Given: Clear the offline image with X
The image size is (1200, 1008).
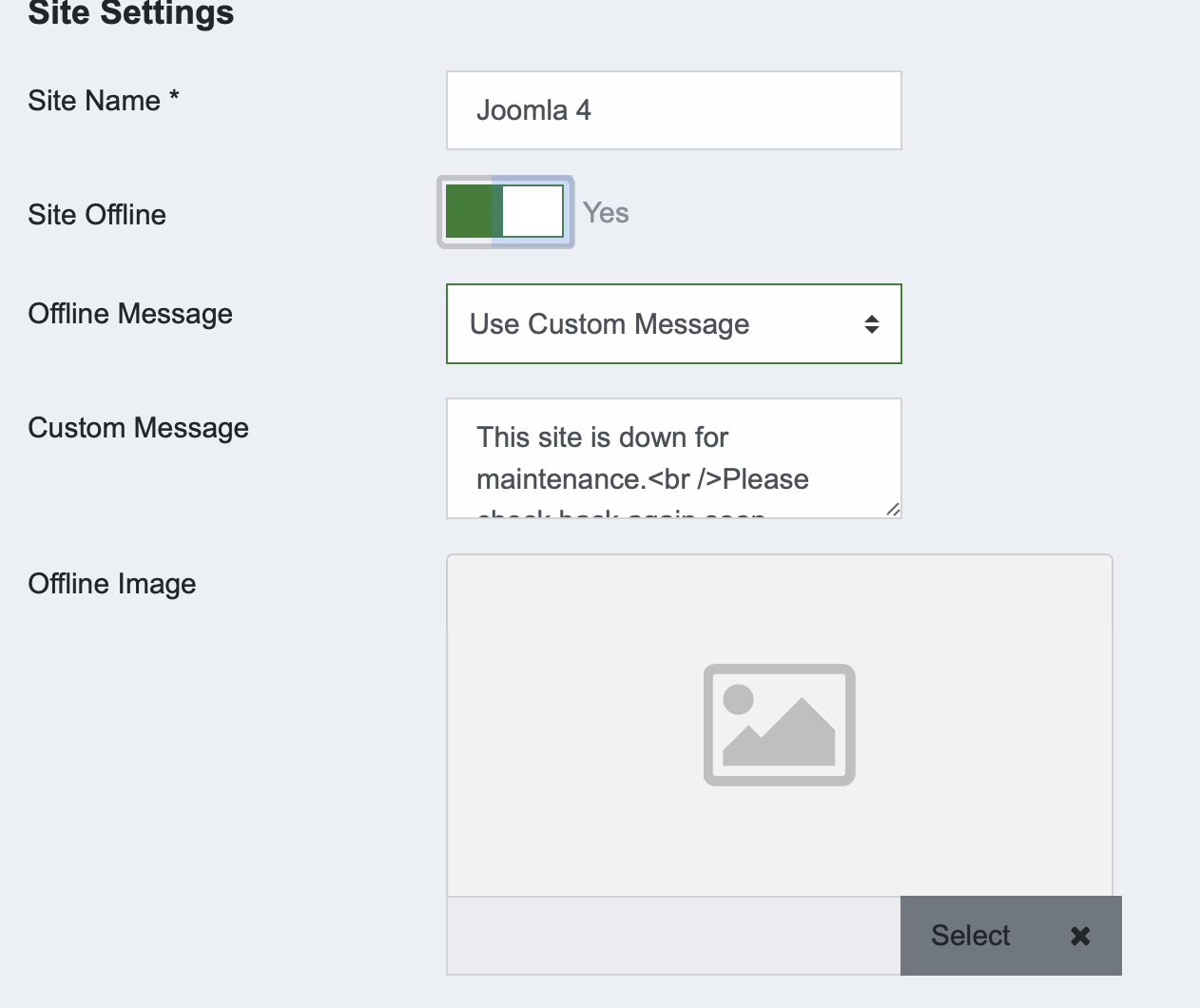Looking at the screenshot, I should click(x=1080, y=936).
